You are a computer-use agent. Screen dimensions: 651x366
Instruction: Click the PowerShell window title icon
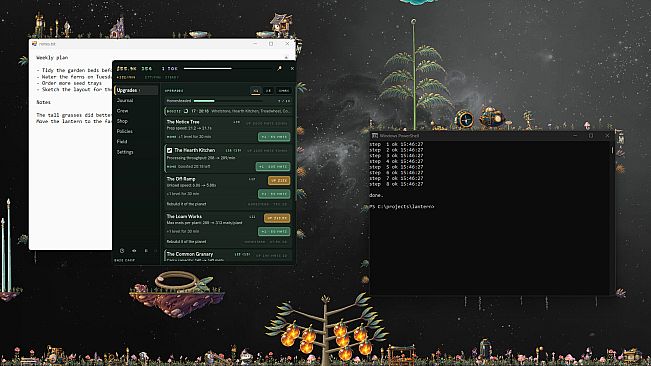374,136
